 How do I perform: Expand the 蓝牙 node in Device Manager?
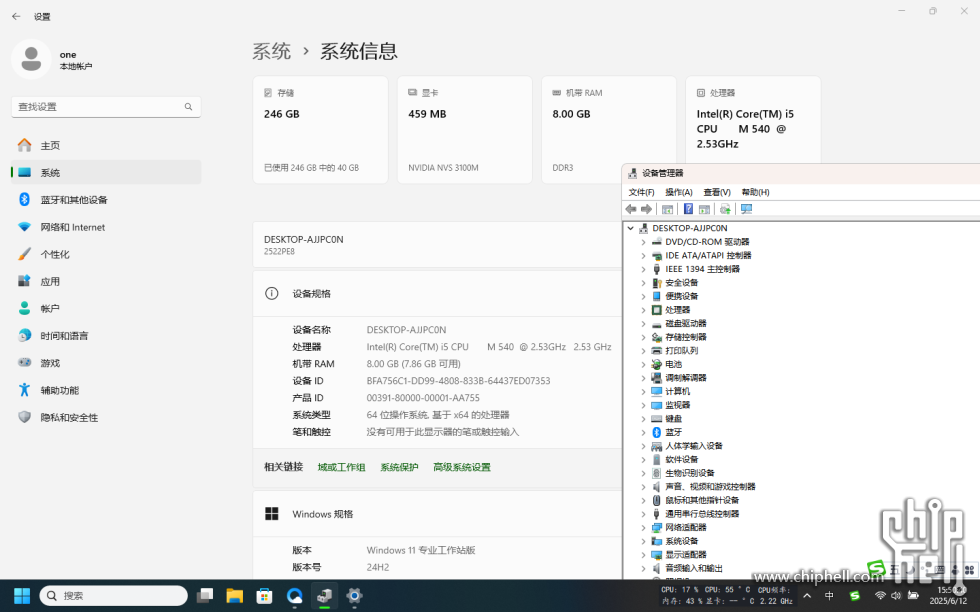click(643, 433)
